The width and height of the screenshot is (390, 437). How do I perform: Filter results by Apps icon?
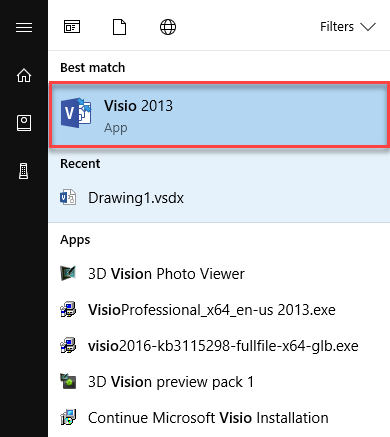pyautogui.click(x=72, y=27)
